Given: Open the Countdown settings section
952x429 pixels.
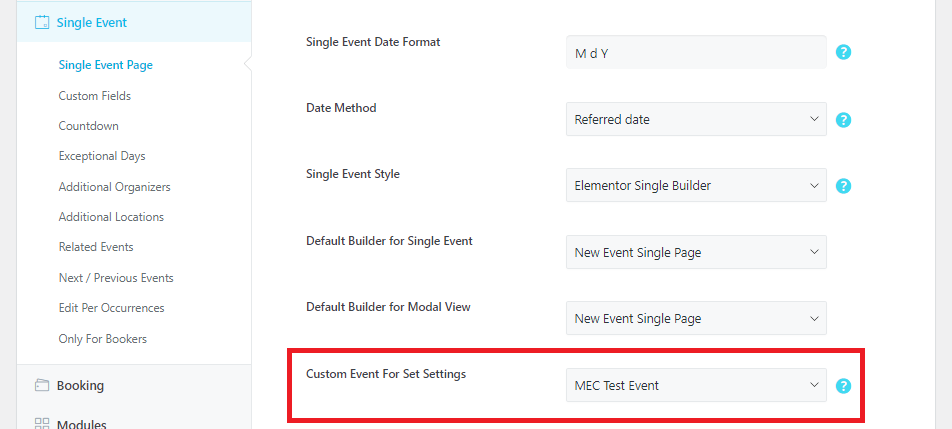Looking at the screenshot, I should (x=89, y=126).
